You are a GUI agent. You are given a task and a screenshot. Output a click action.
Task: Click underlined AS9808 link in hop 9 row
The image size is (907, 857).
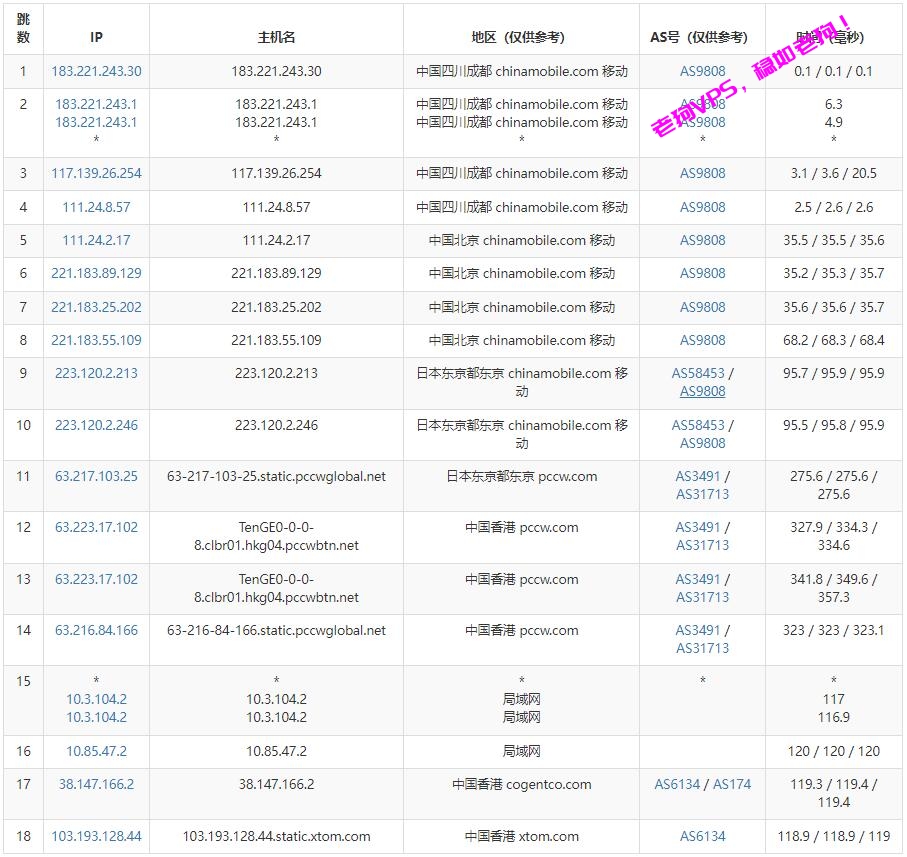pos(702,391)
